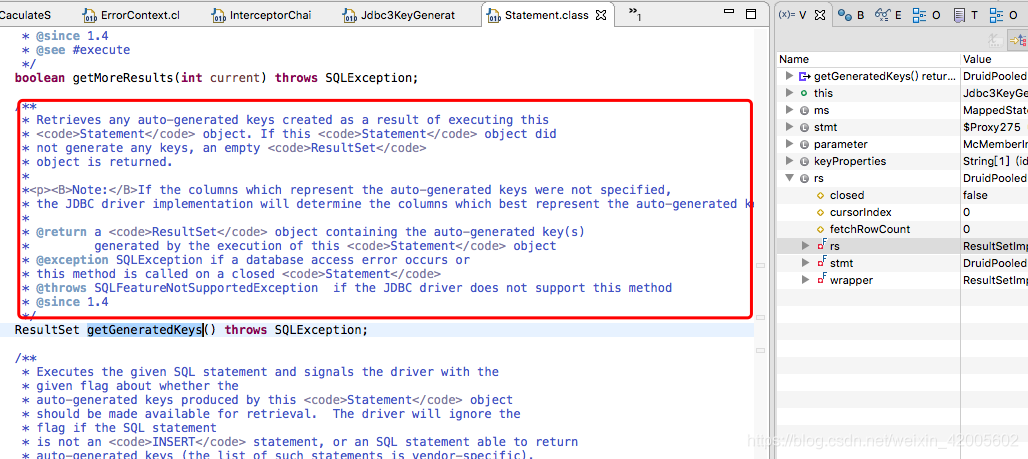Close the Variables view
1028x459 pixels.
pos(820,15)
